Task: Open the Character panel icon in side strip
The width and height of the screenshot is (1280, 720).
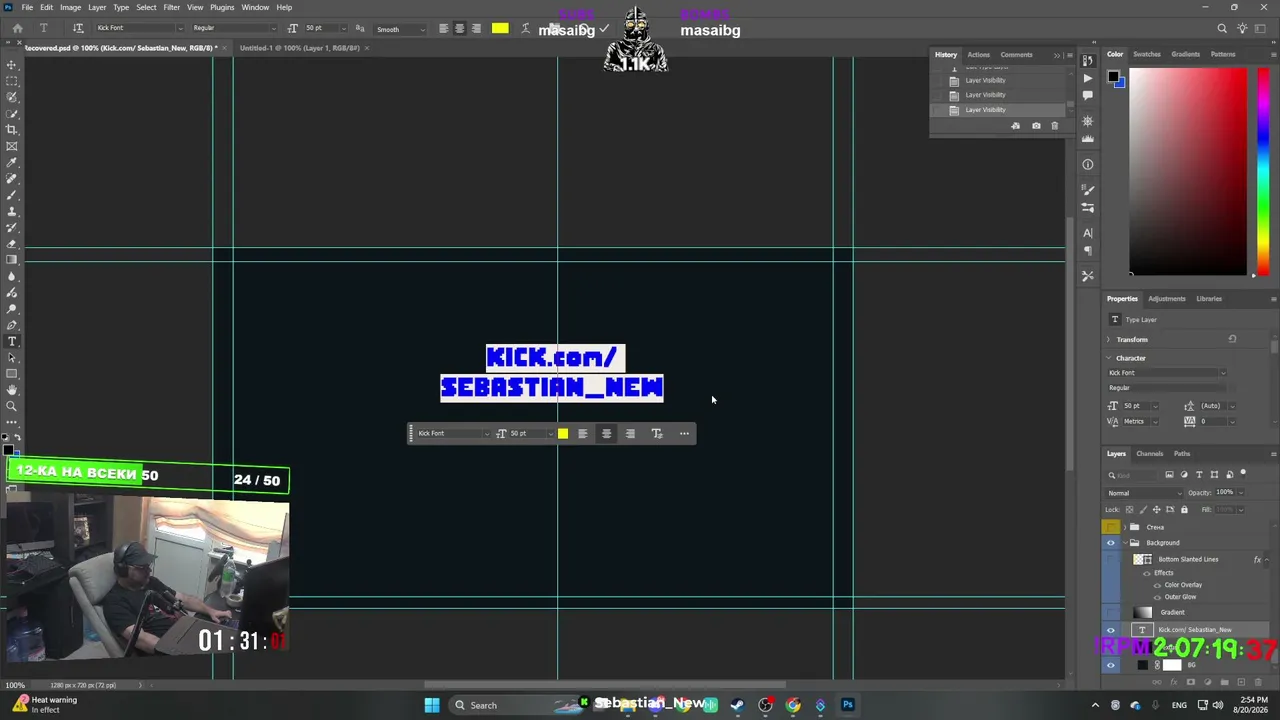Action: pos(1088,233)
